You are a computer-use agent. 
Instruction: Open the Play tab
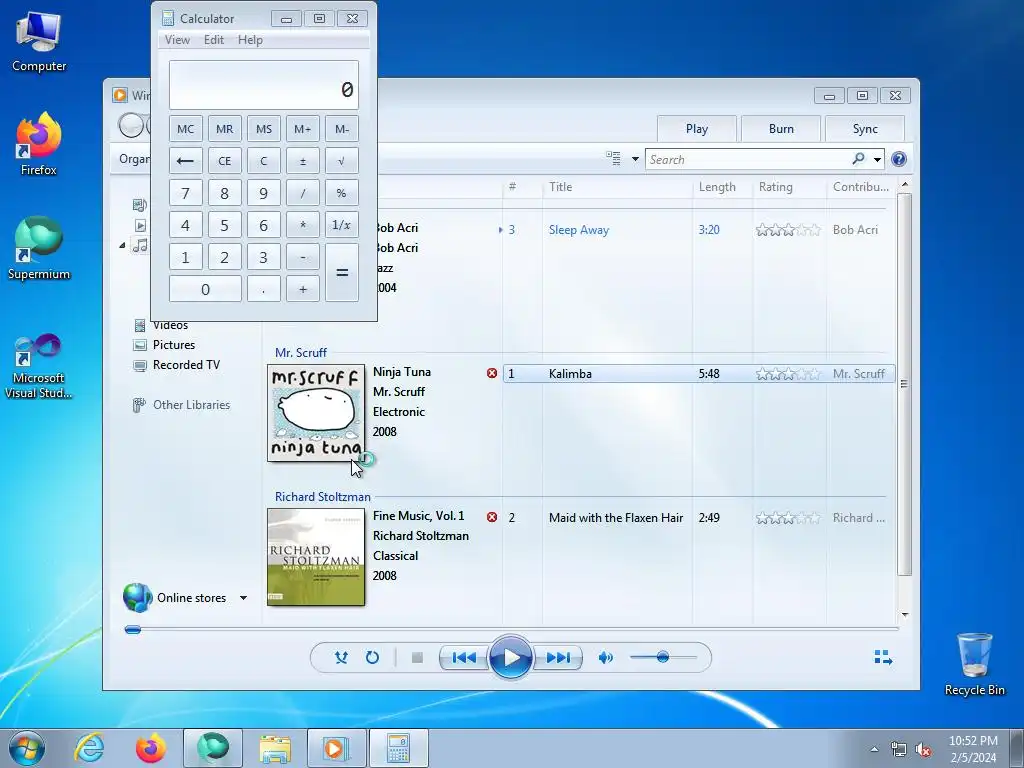click(x=697, y=129)
